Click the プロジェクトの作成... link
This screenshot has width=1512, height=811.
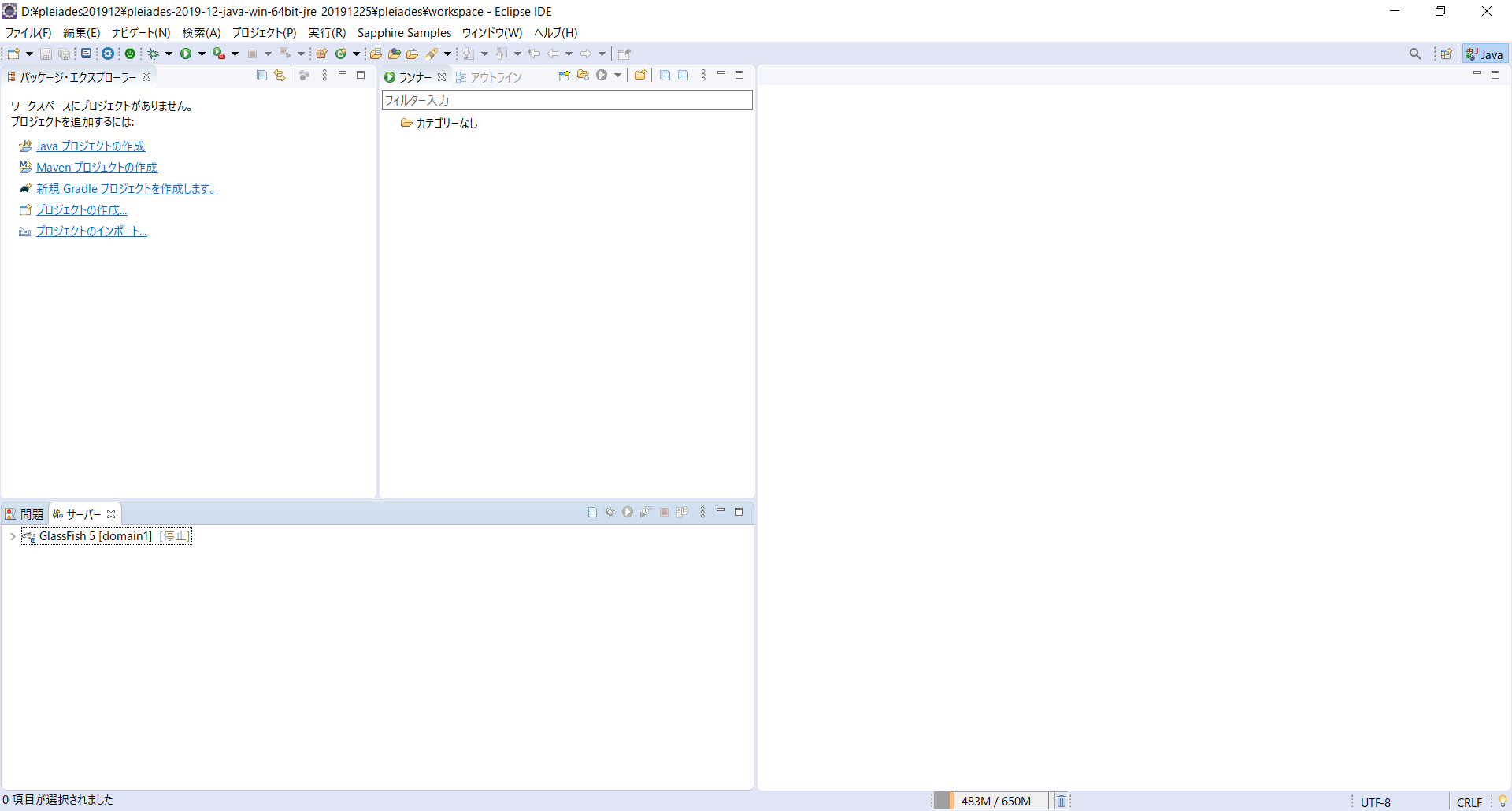point(82,210)
